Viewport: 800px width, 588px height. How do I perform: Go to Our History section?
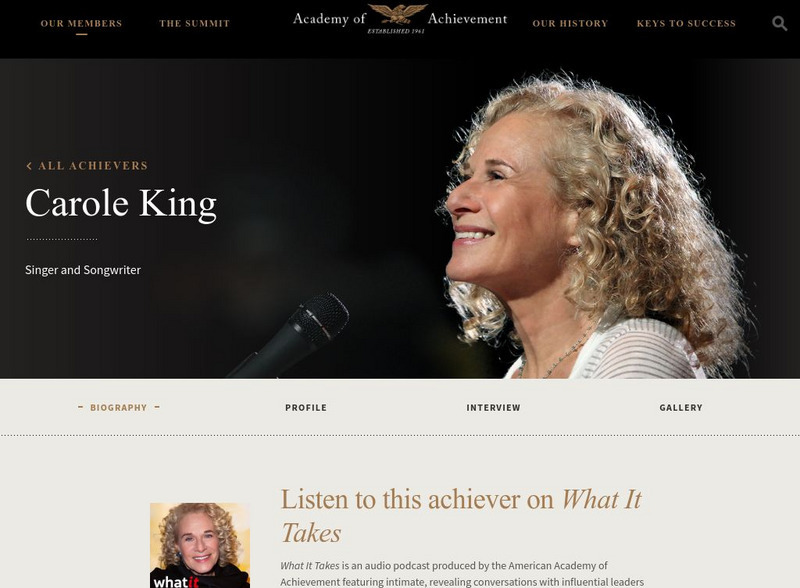[x=570, y=23]
